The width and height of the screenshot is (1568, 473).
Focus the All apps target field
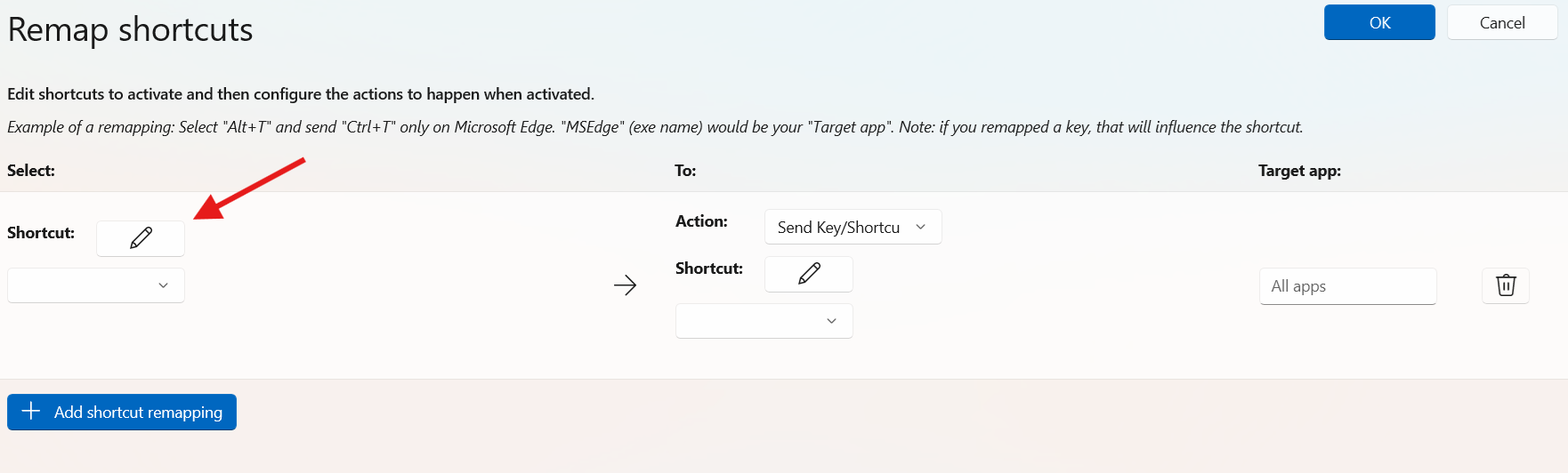[1346, 286]
